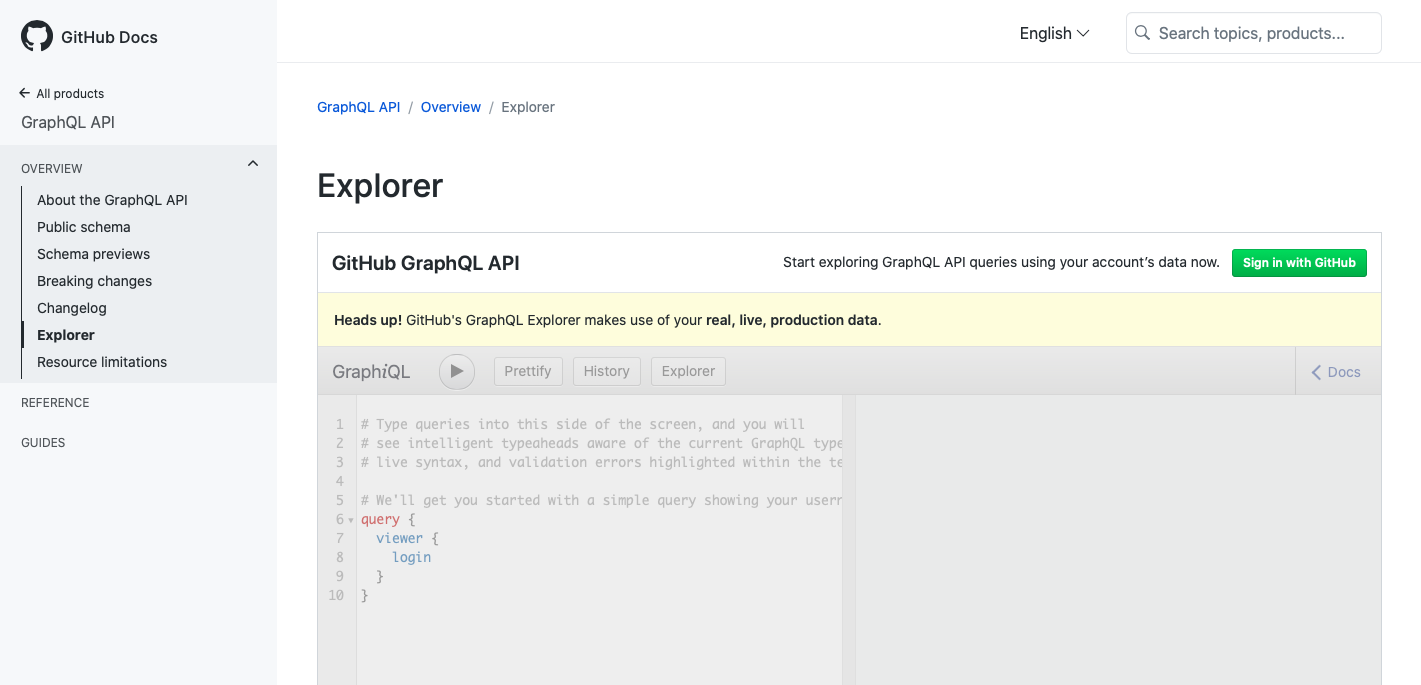Select Changelog in the sidebar
Screen dimensions: 1421x685
71,308
